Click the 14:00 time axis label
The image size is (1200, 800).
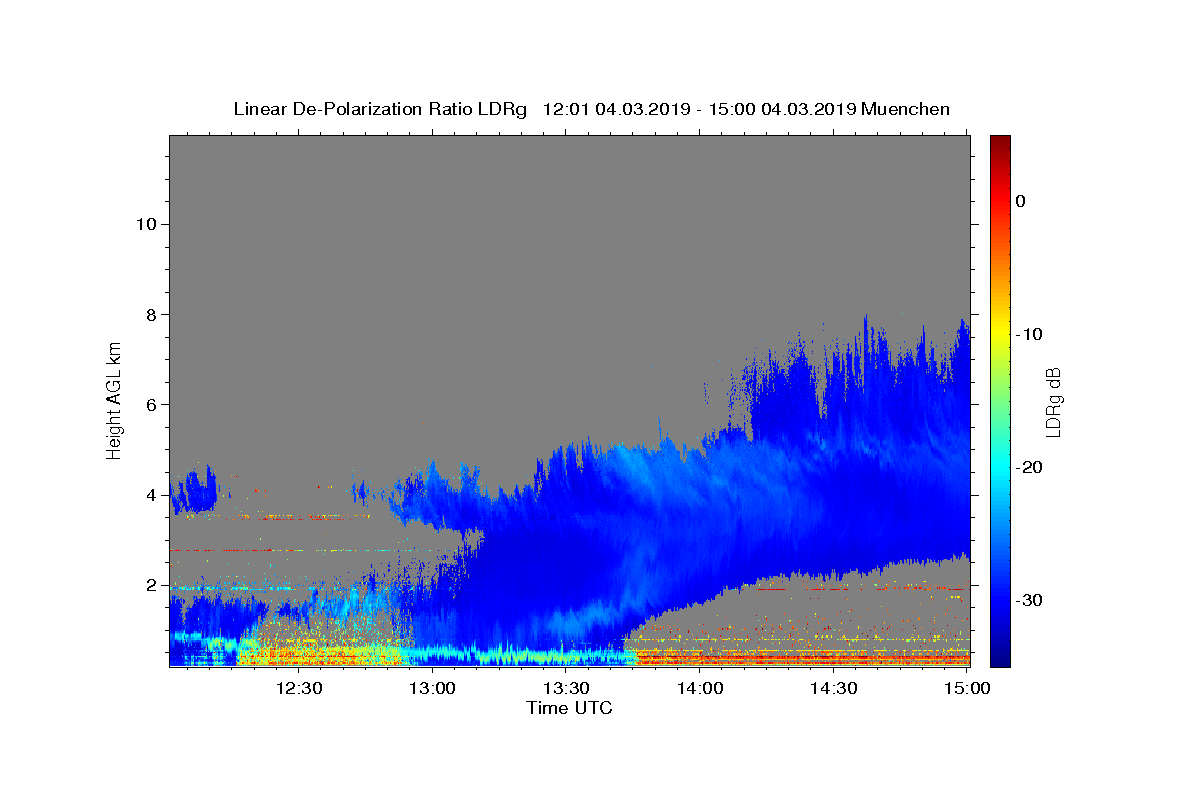pyautogui.click(x=700, y=688)
